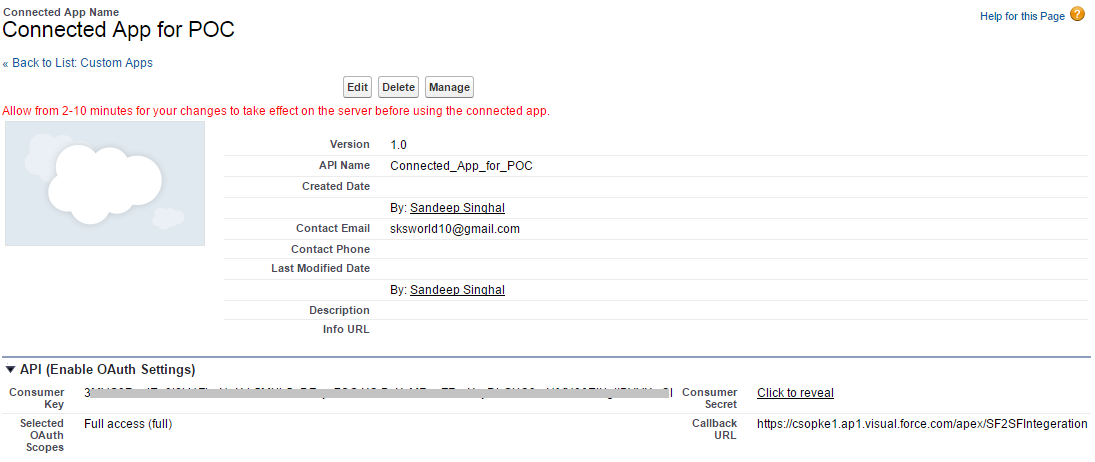Collapse the API (Enable OAuth Settings) section
Screen dimensions: 1095x462
(10, 369)
